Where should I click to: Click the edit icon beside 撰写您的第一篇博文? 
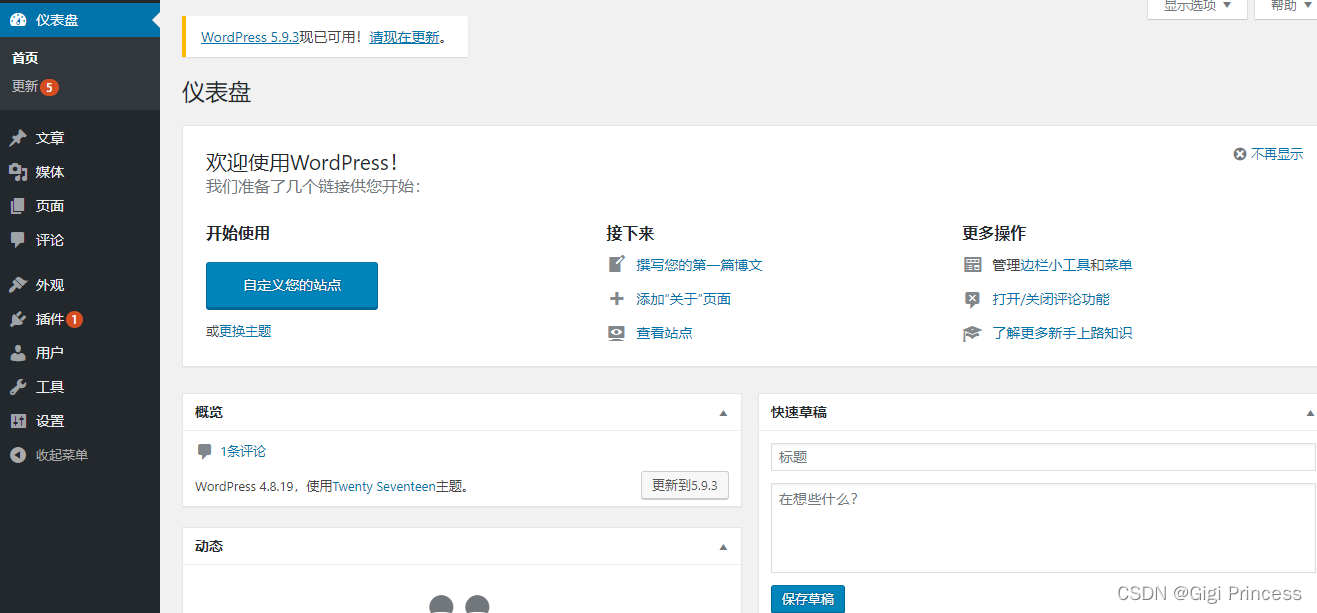coord(617,265)
